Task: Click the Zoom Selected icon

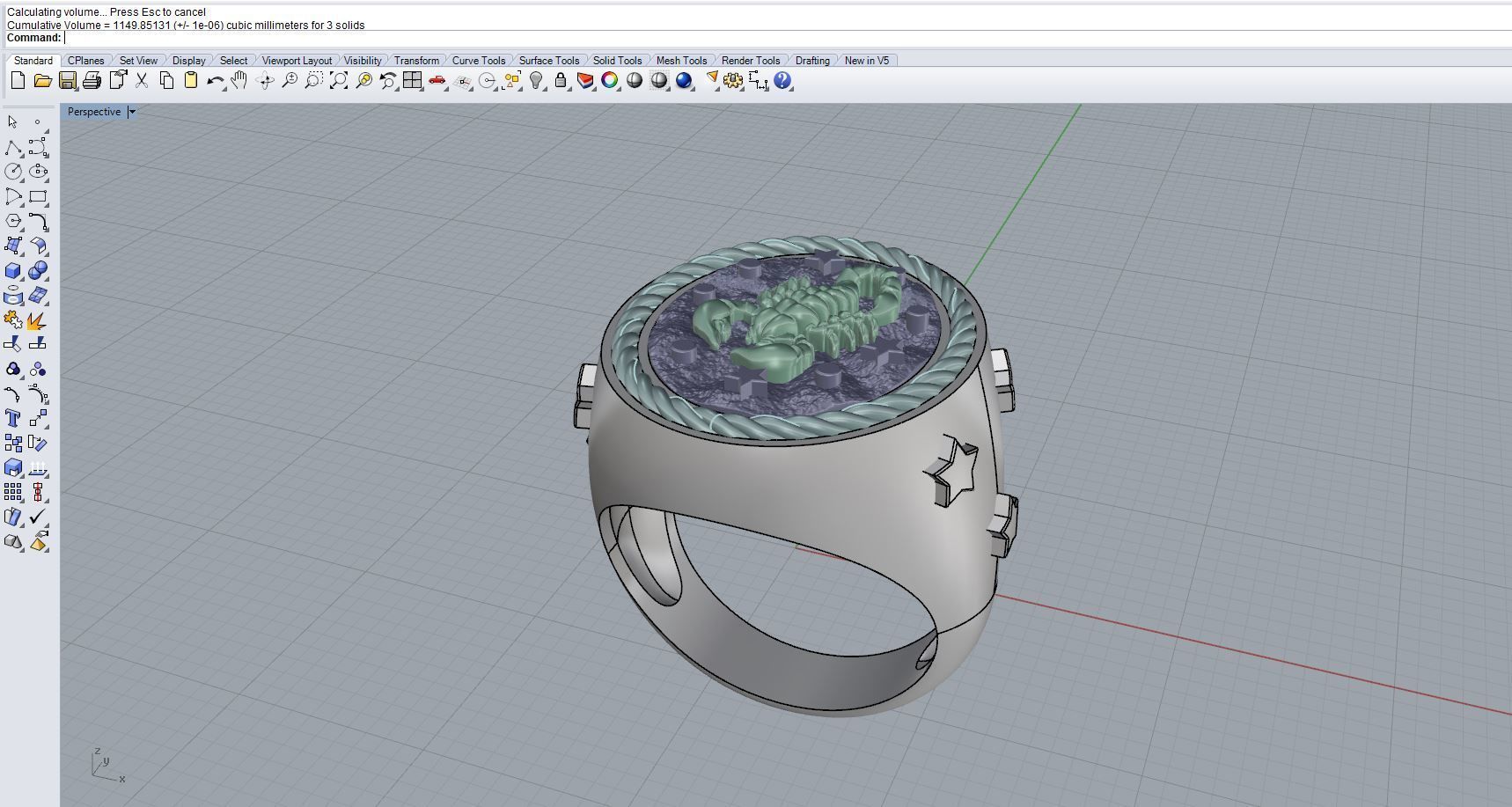Action: [363, 81]
